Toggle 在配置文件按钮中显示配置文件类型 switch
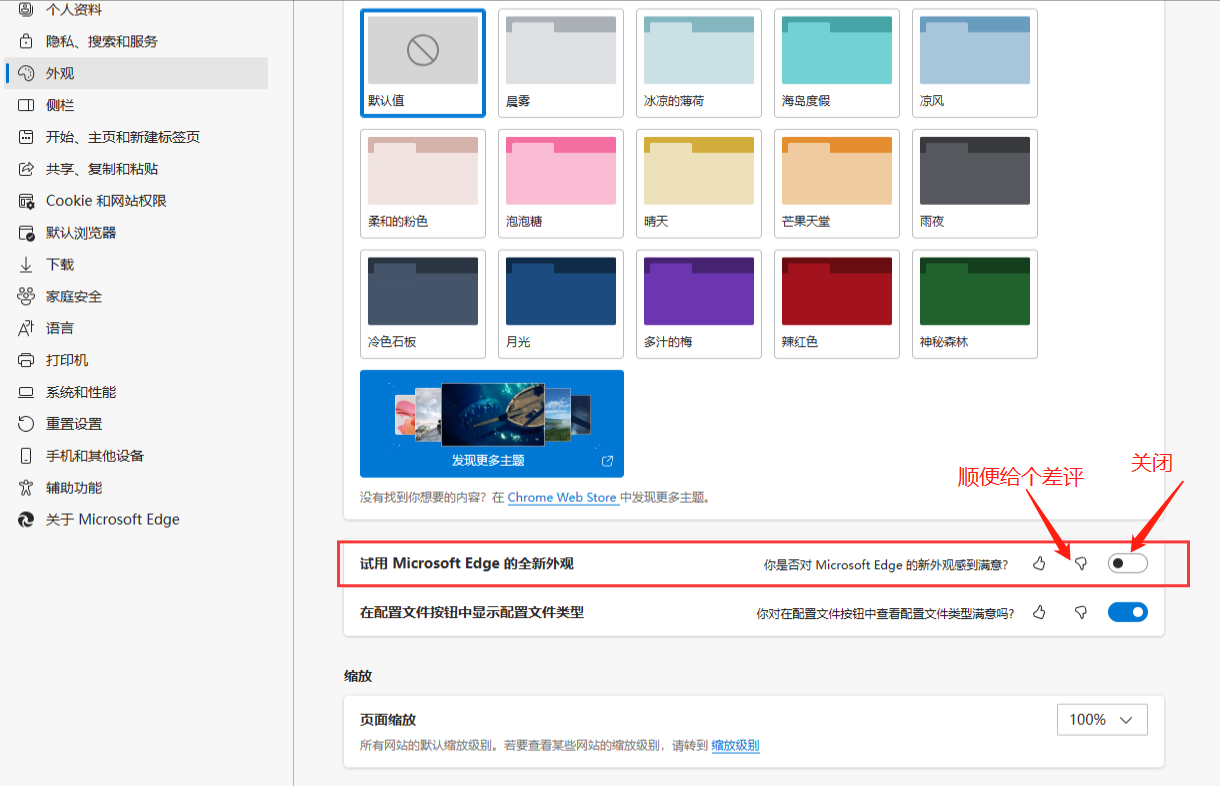The width and height of the screenshot is (1220, 786). [x=1128, y=612]
